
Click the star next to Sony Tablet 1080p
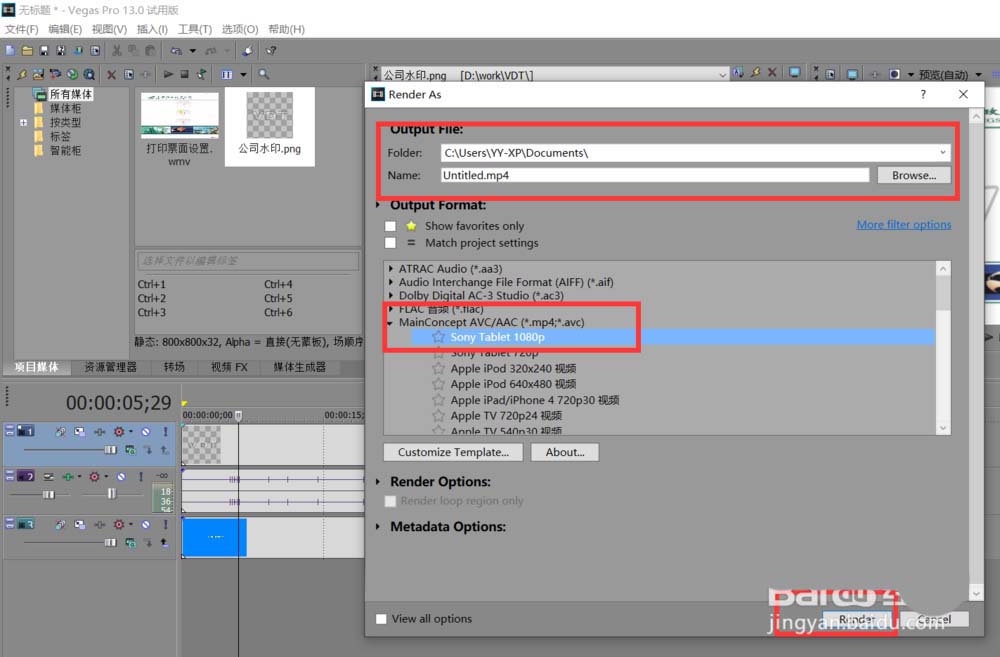click(x=438, y=337)
